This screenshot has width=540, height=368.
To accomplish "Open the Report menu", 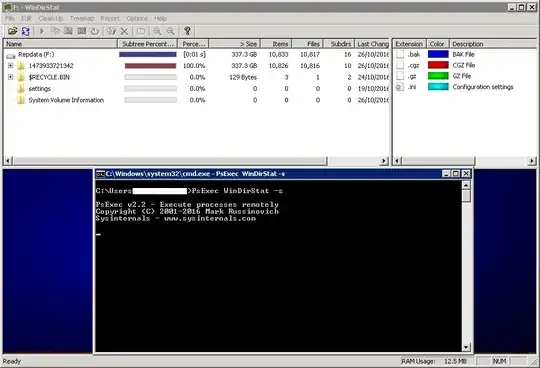I will (x=110, y=18).
